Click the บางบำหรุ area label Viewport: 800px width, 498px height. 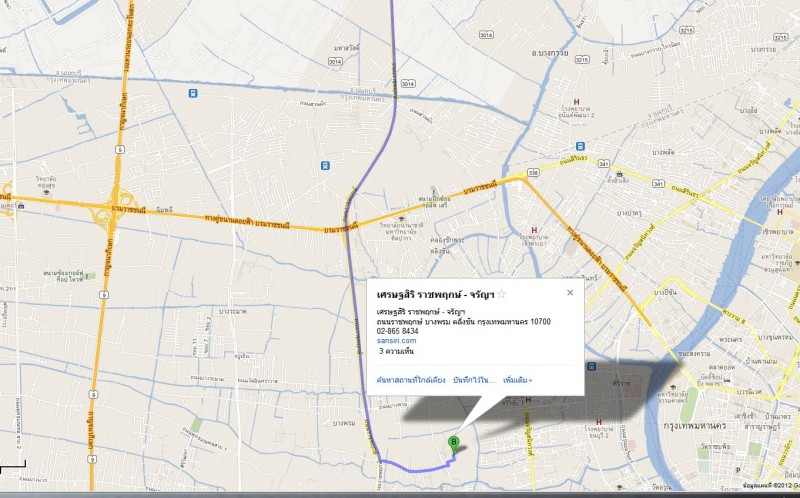[629, 212]
